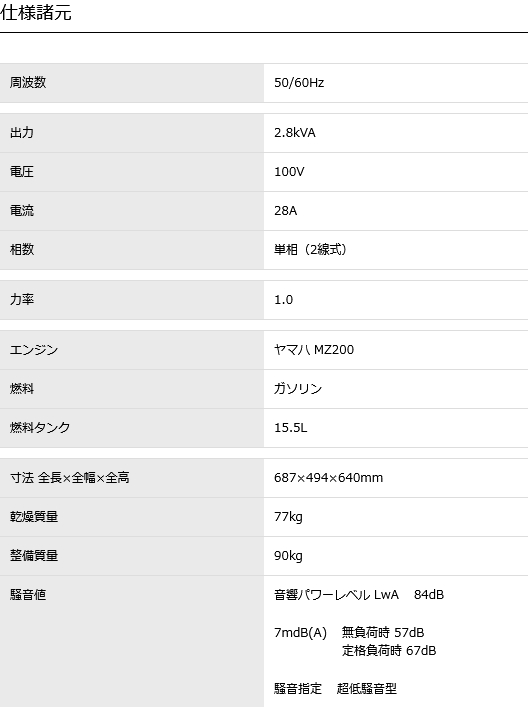The width and height of the screenshot is (528, 707).
Task: Select the 電圧 label cell
Action: pyautogui.click(x=132, y=172)
